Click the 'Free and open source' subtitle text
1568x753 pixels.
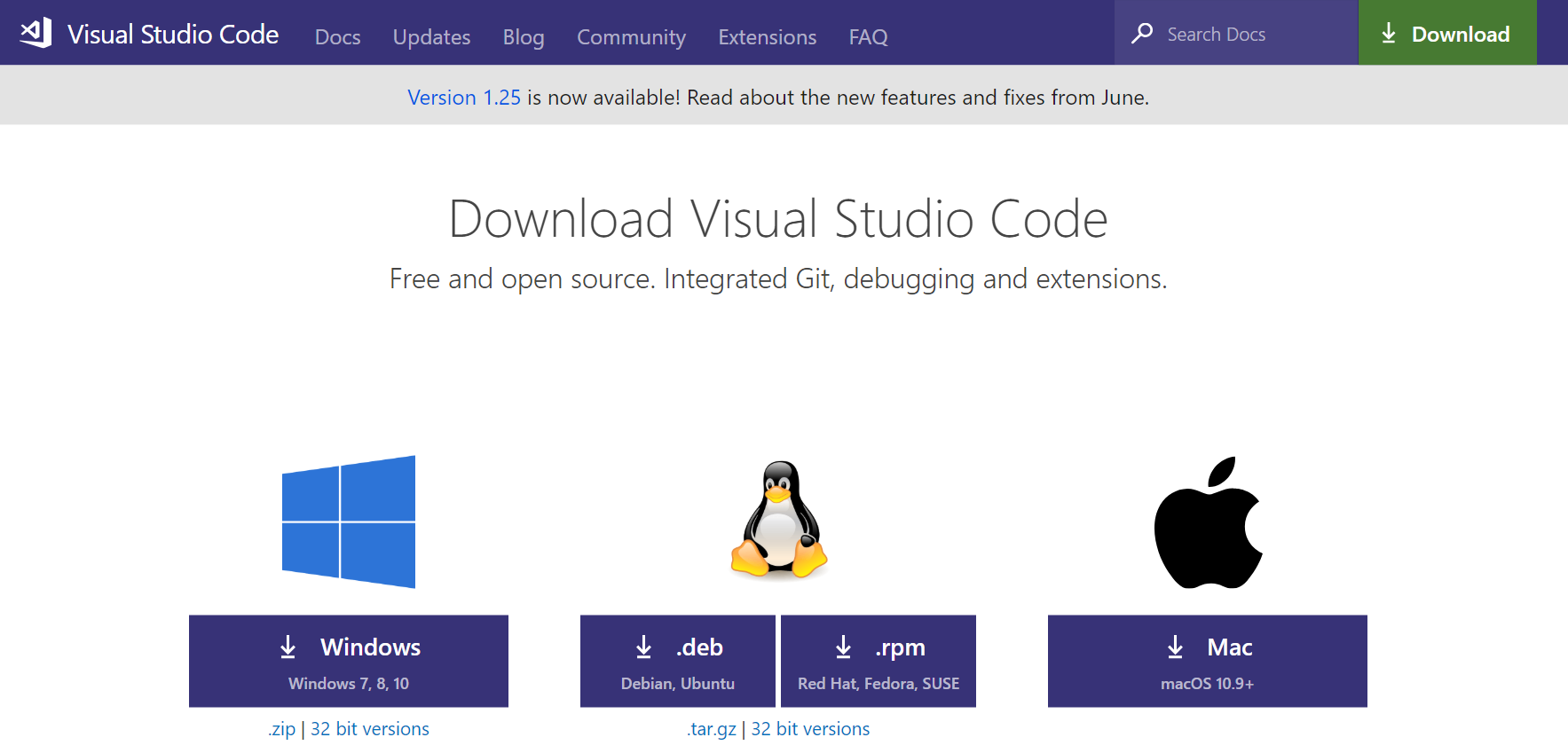pyautogui.click(x=778, y=279)
